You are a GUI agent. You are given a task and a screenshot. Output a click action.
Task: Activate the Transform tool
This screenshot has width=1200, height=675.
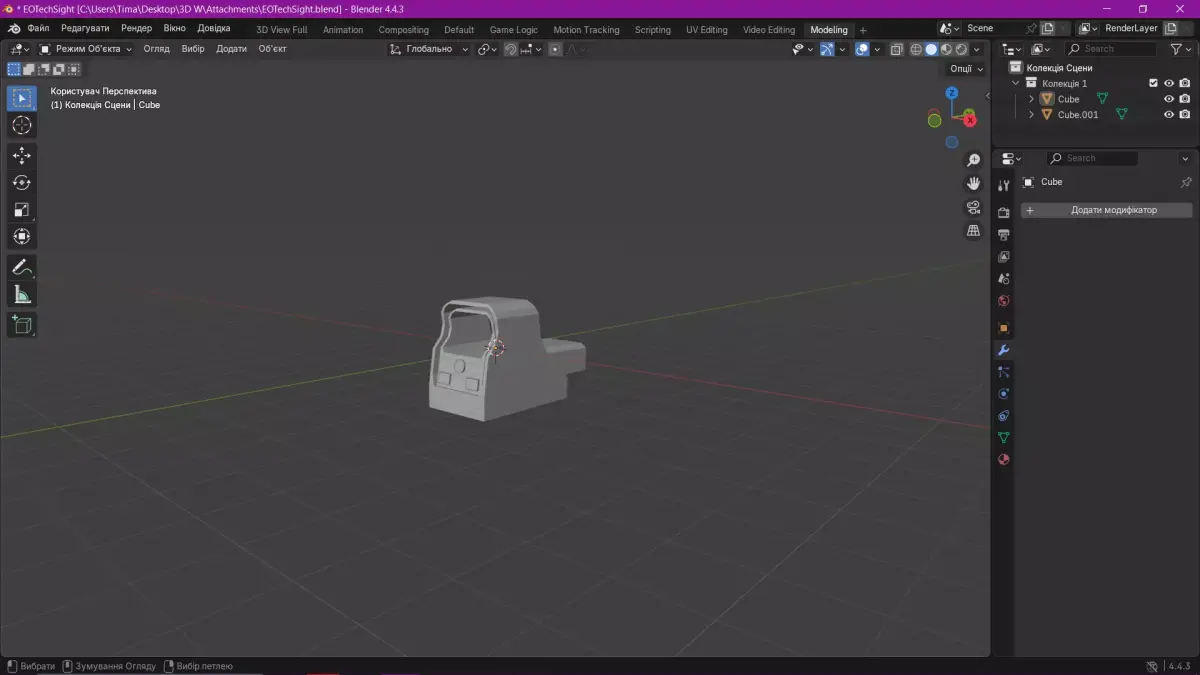click(x=22, y=237)
